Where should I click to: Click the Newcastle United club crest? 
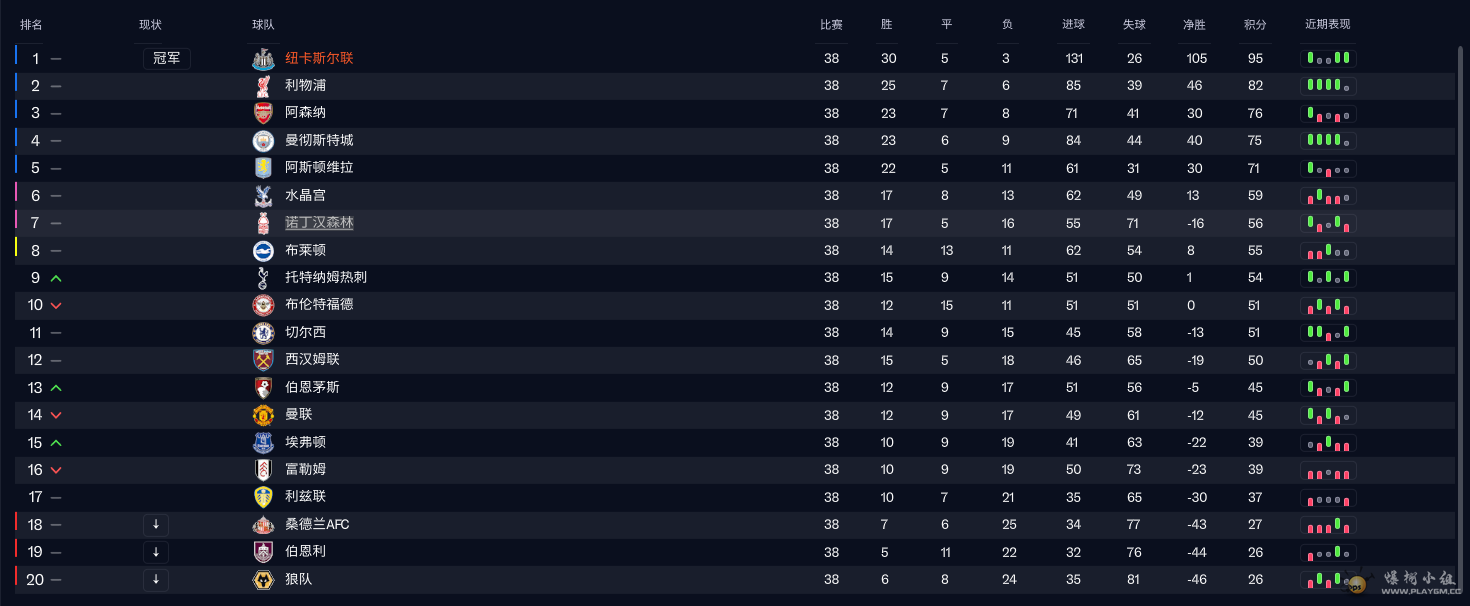(x=263, y=58)
